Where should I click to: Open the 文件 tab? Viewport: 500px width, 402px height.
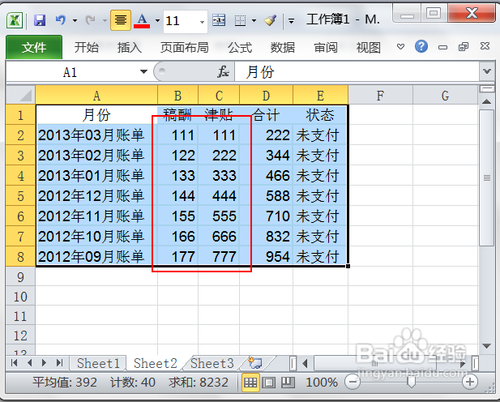[x=34, y=47]
